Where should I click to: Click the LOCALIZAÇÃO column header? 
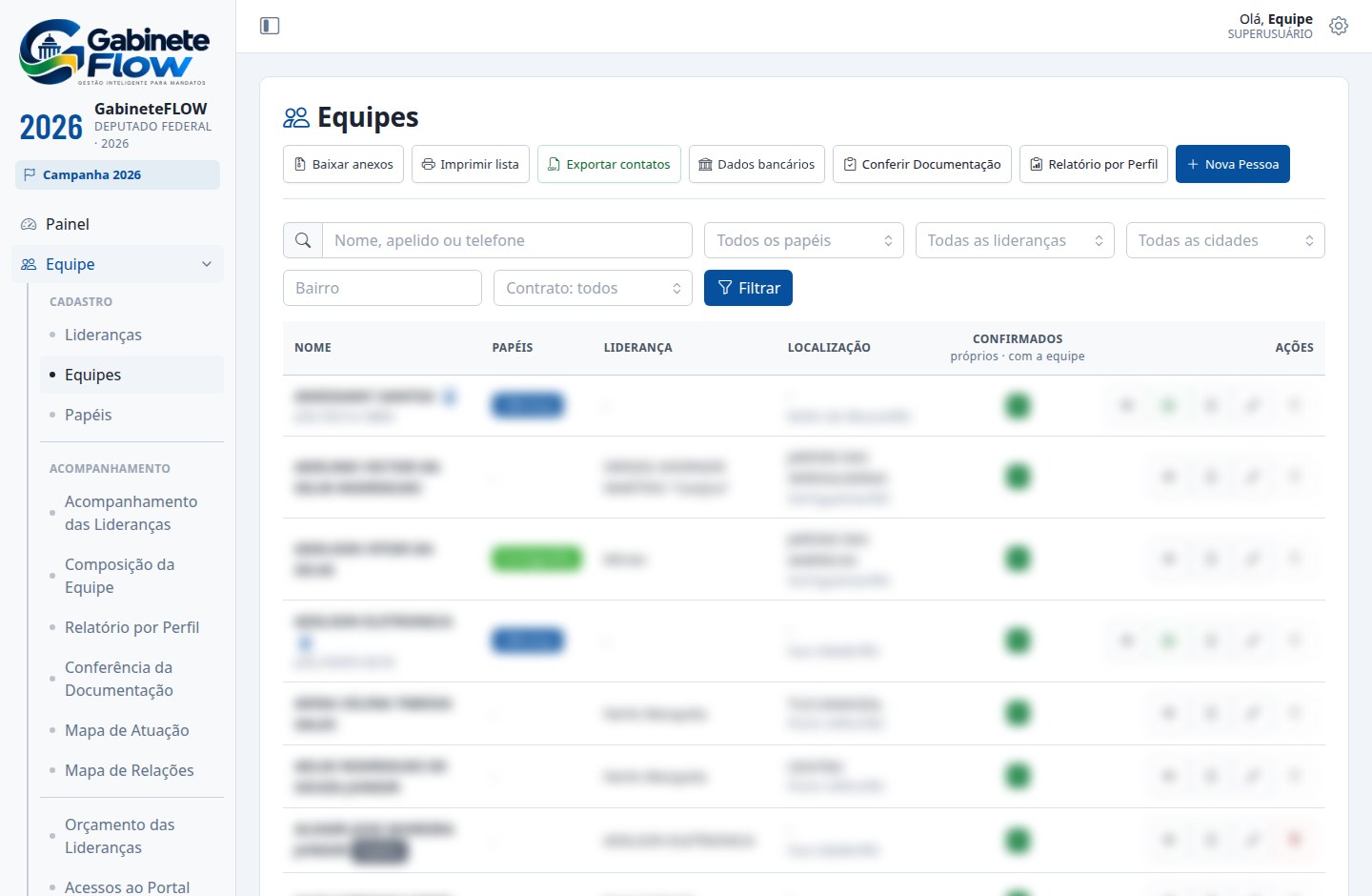pyautogui.click(x=829, y=348)
